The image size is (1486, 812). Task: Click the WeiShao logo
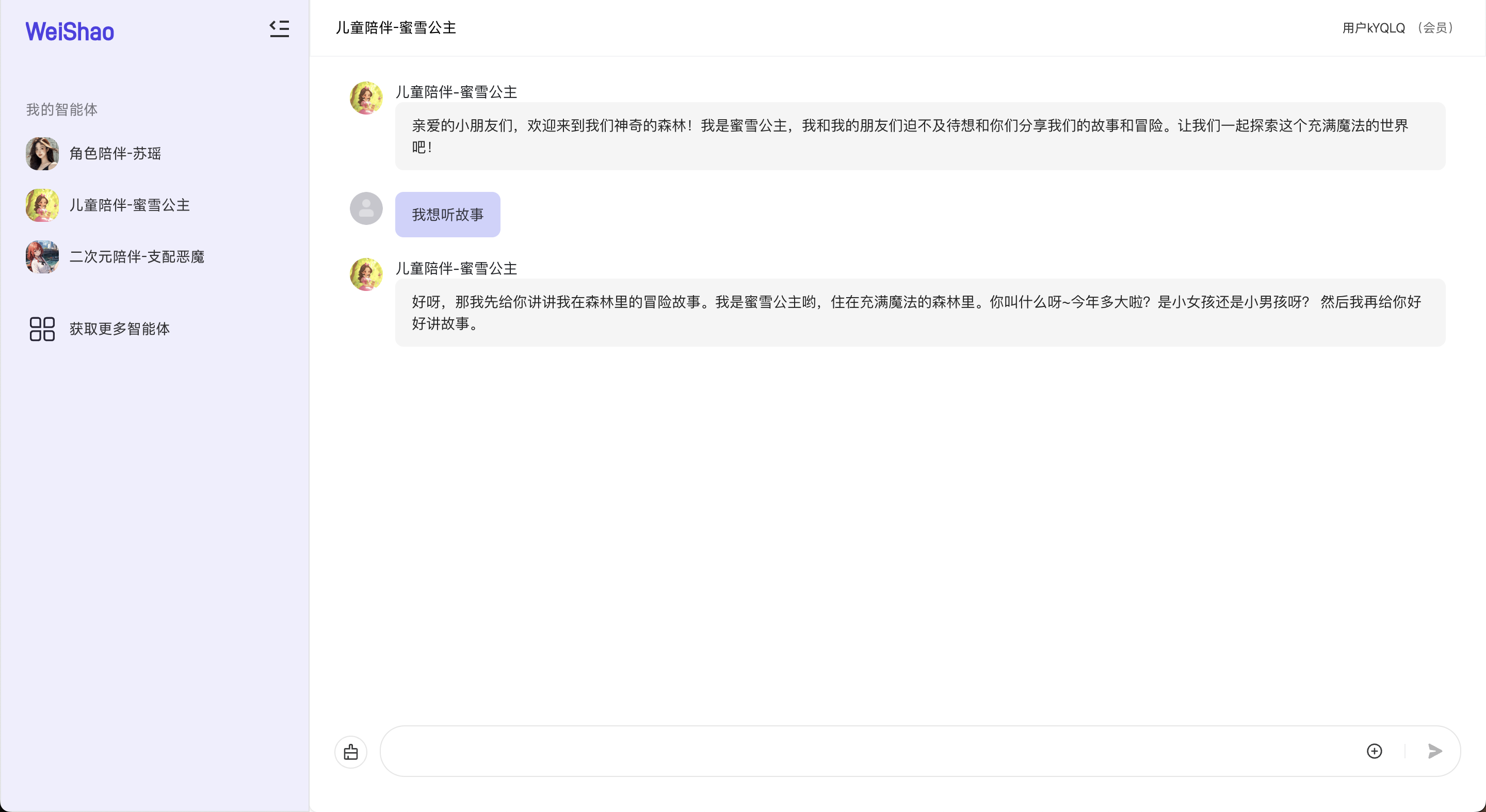[70, 31]
